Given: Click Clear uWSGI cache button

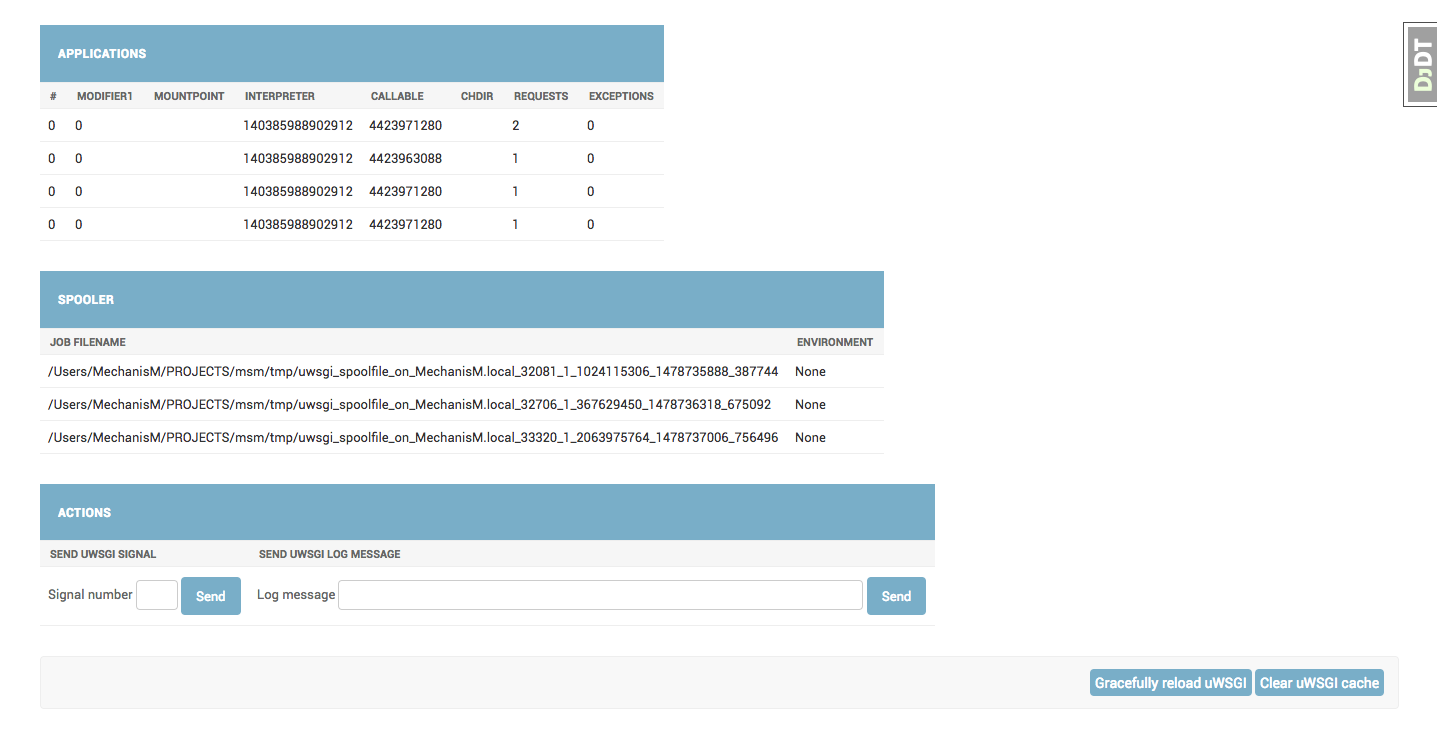Looking at the screenshot, I should [x=1319, y=683].
